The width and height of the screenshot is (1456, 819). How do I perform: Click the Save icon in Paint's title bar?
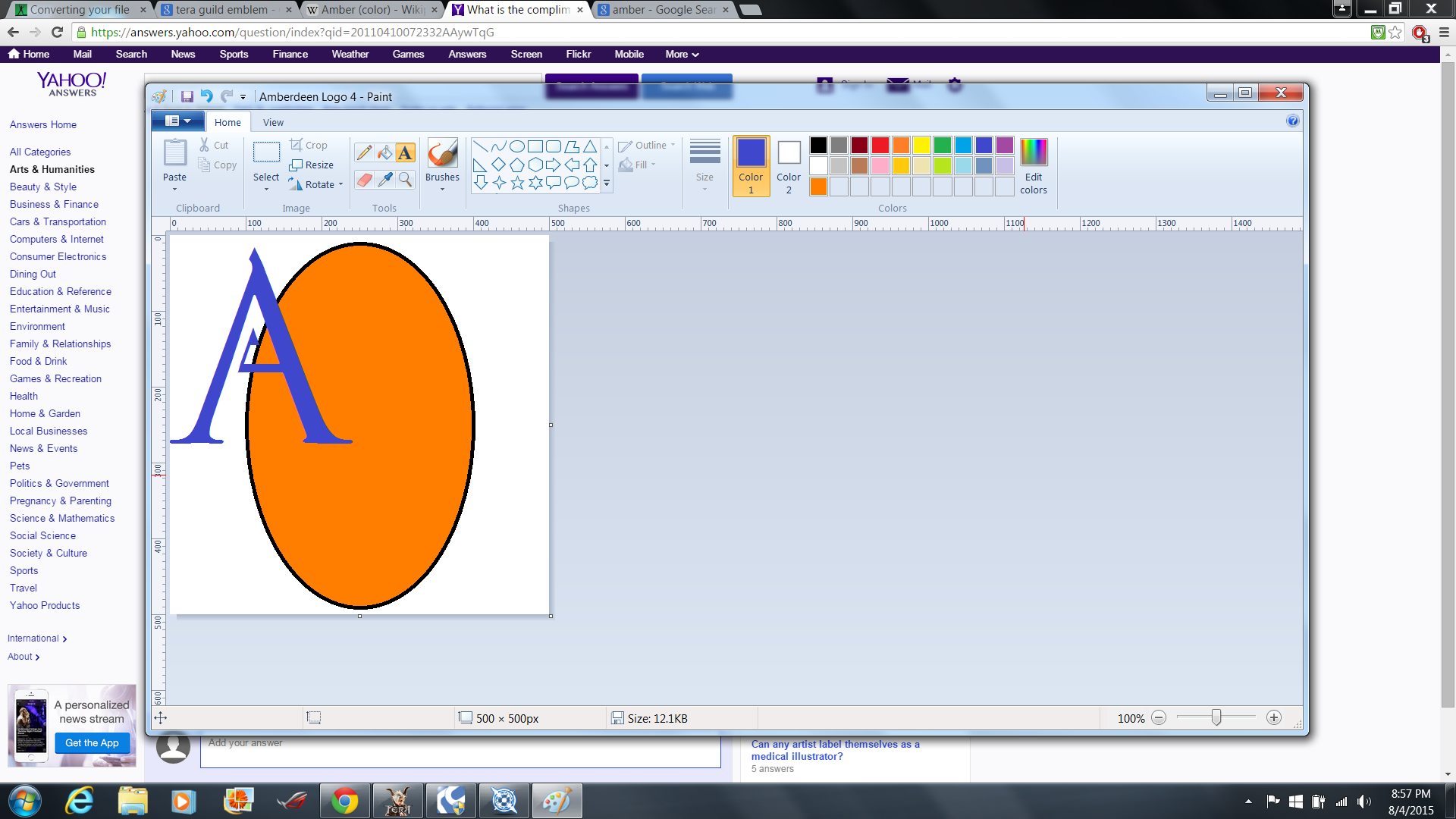tap(187, 96)
